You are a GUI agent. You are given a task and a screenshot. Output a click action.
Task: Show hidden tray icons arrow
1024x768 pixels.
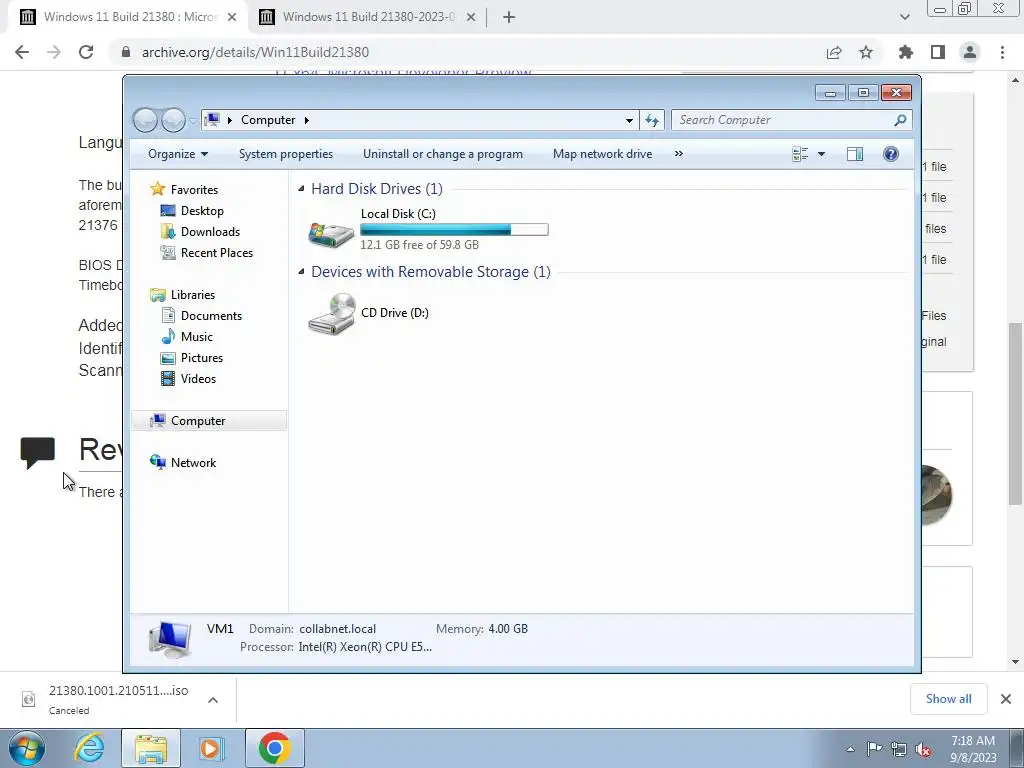(x=850, y=749)
